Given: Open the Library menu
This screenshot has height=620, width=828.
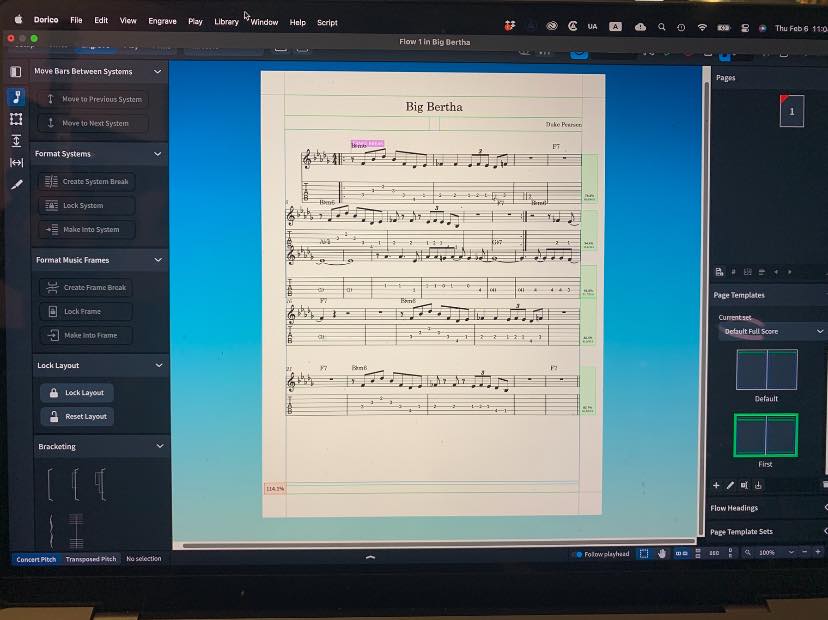Looking at the screenshot, I should point(226,22).
